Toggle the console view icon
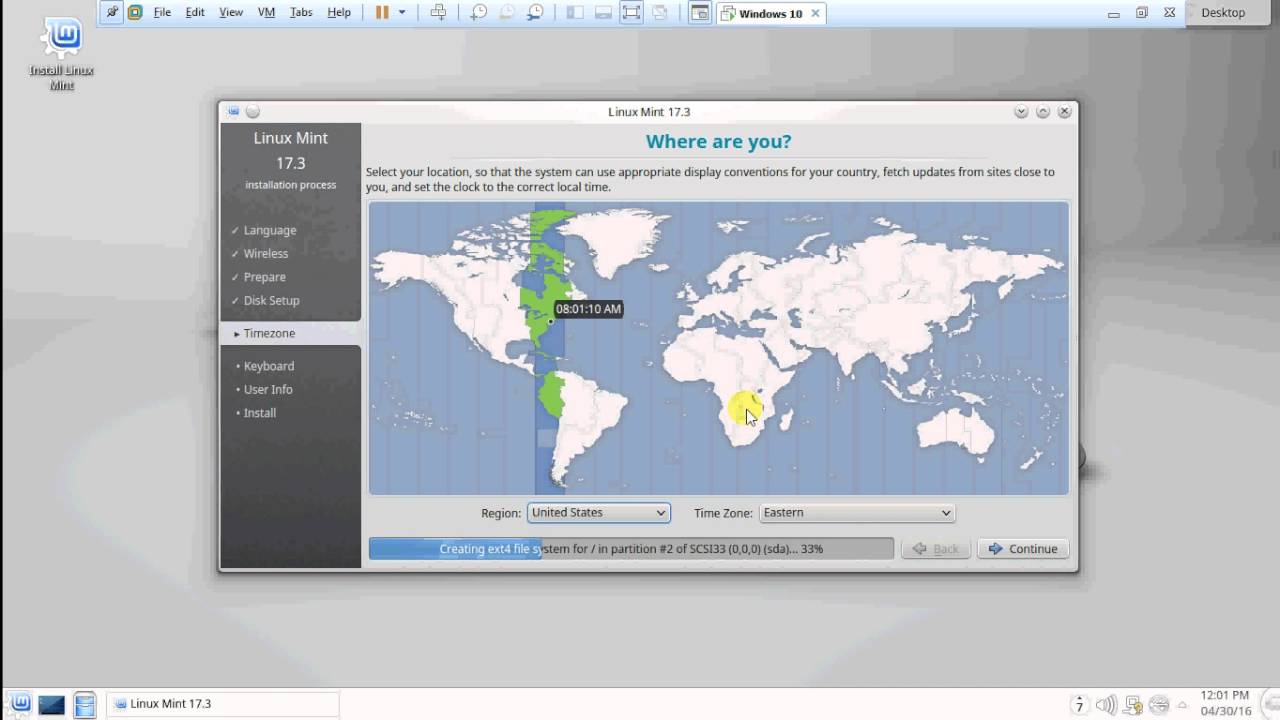 700,13
